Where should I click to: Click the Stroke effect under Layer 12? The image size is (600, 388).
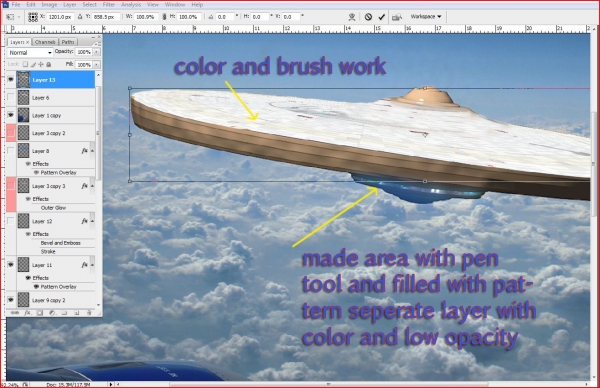pyautogui.click(x=48, y=251)
